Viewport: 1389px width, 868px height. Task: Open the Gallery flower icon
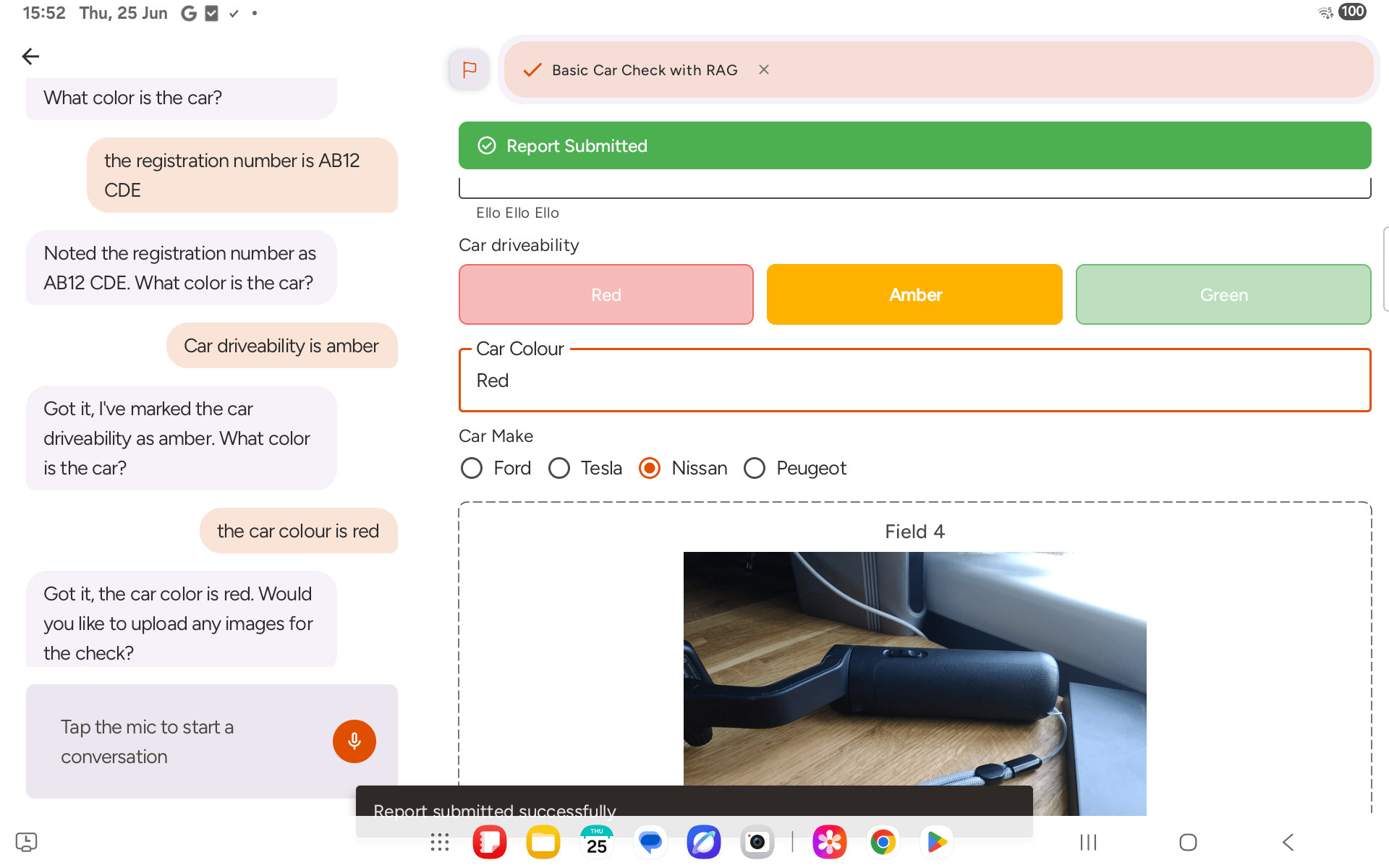[830, 842]
